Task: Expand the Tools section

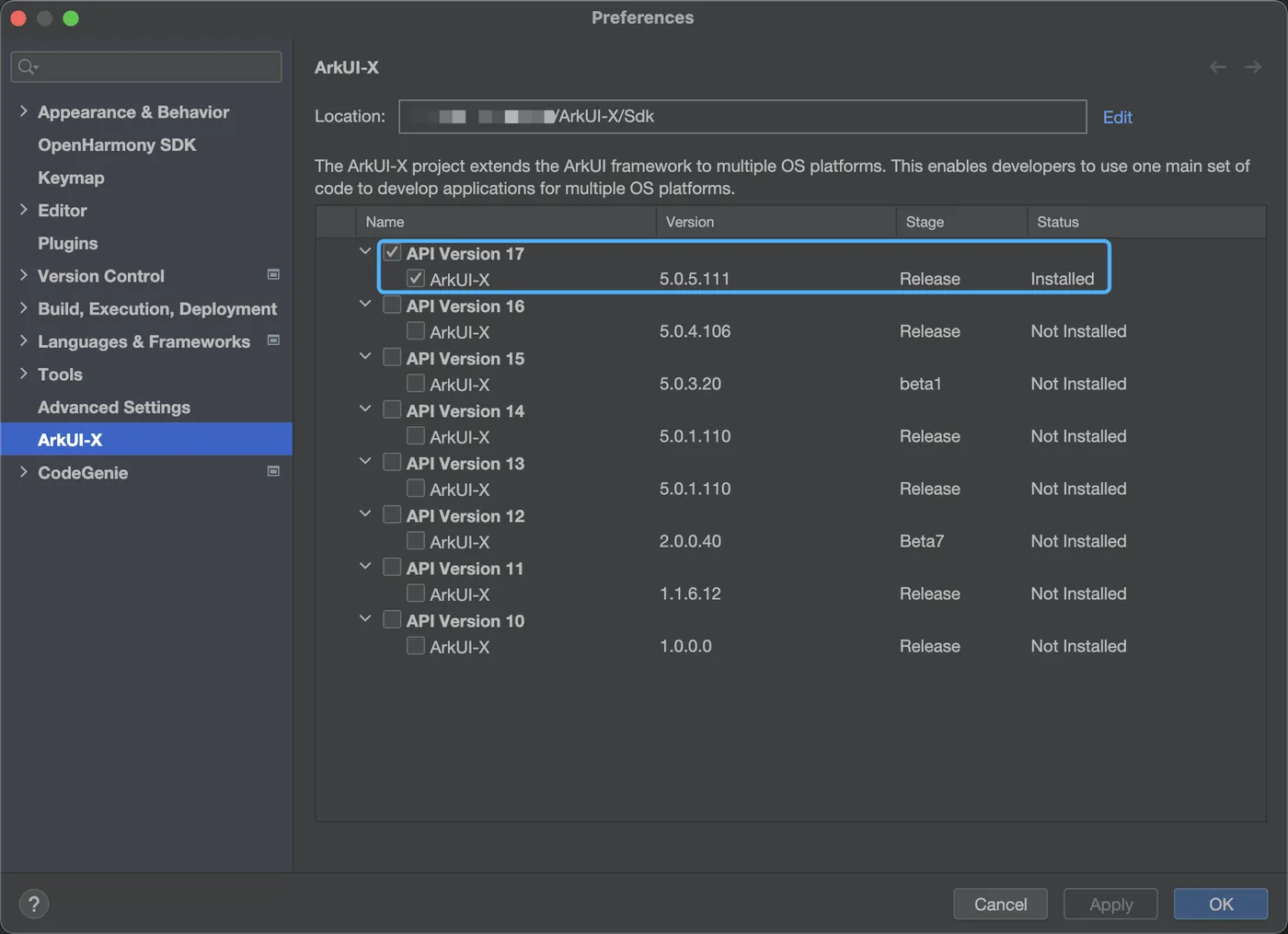Action: click(x=23, y=374)
